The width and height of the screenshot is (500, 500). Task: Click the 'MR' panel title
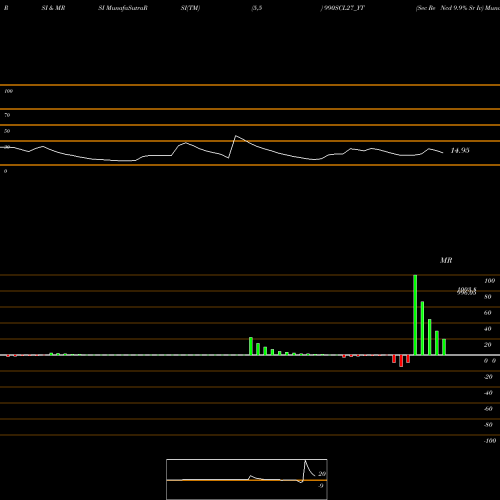[x=446, y=260]
